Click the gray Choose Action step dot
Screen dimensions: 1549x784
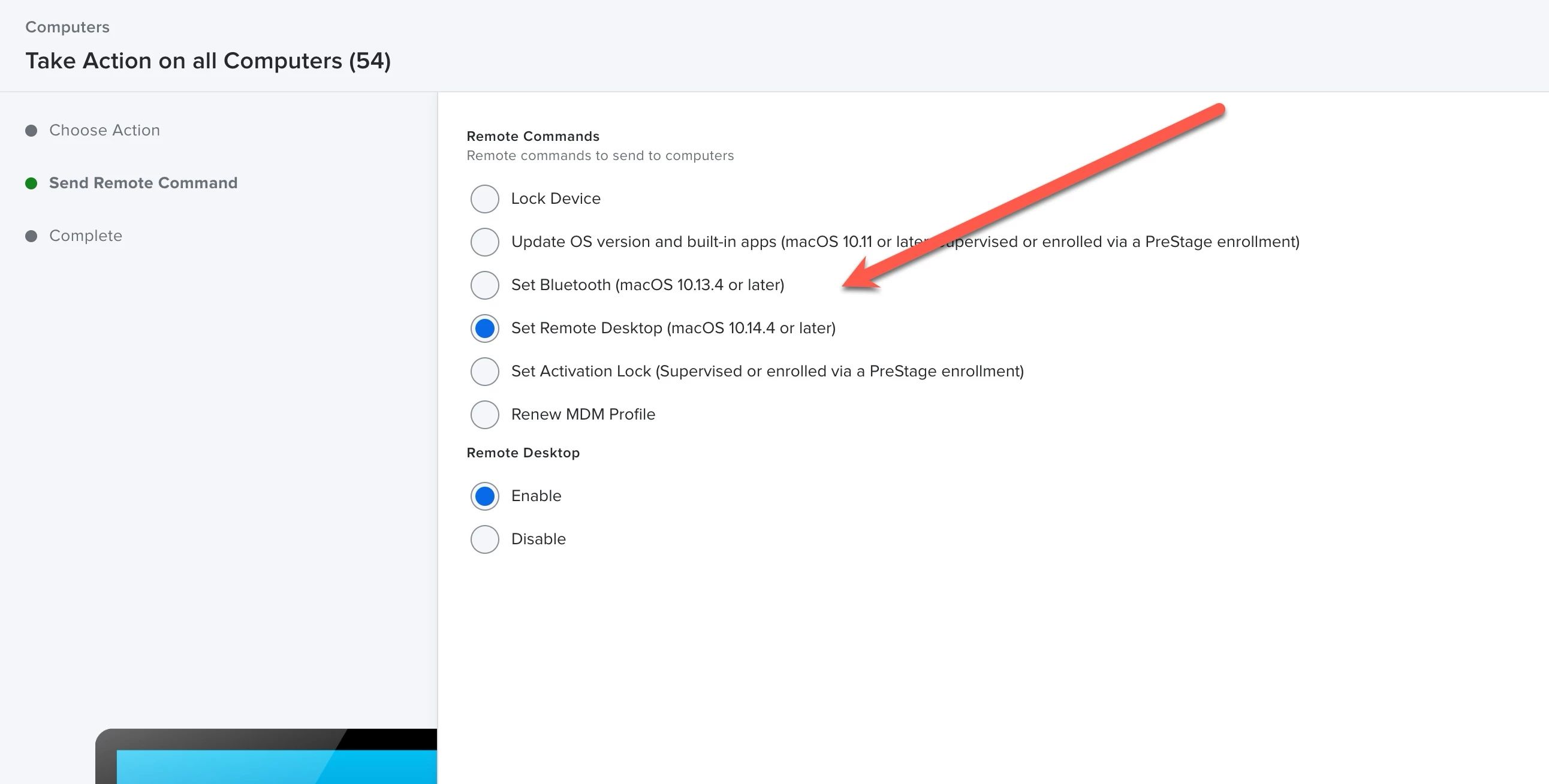pyautogui.click(x=31, y=131)
